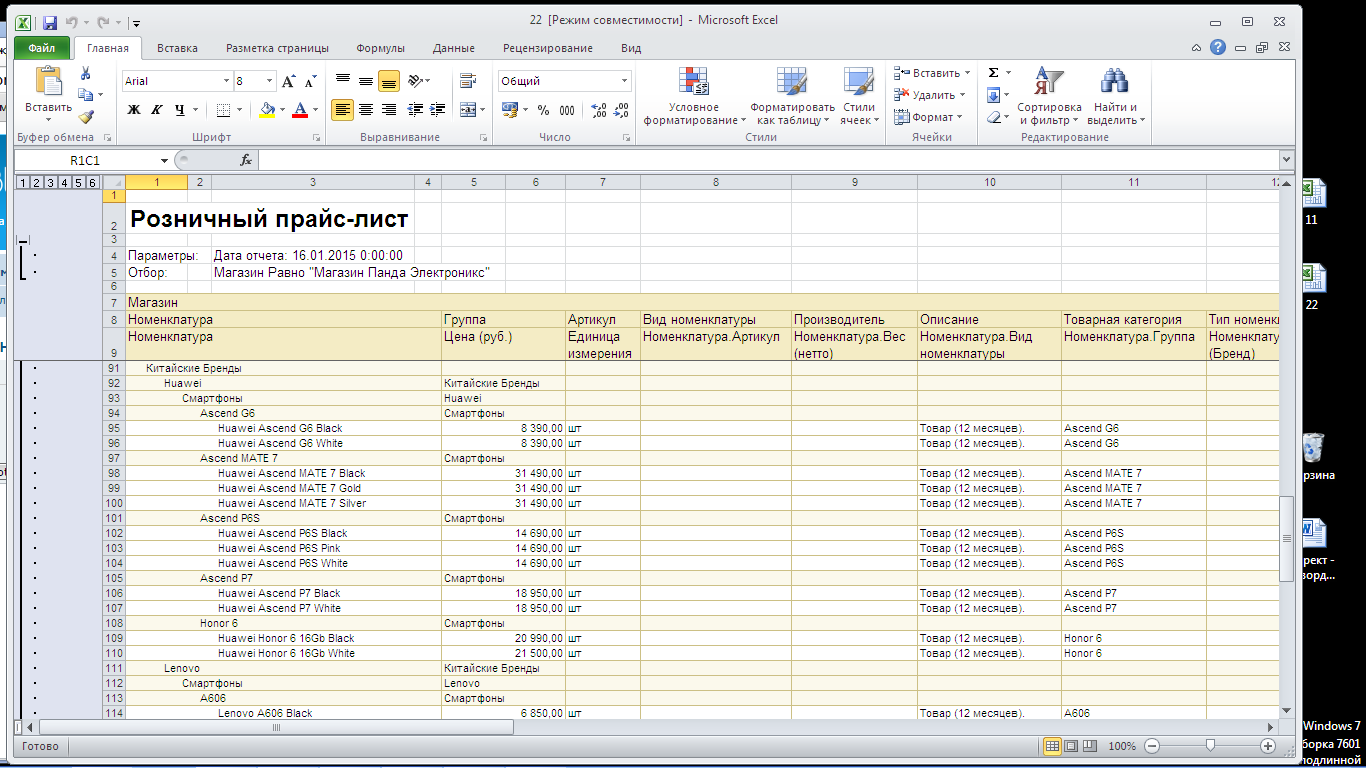Image resolution: width=1366 pixels, height=768 pixels.
Task: Switch to the Рецензирование tab
Action: (x=548, y=48)
